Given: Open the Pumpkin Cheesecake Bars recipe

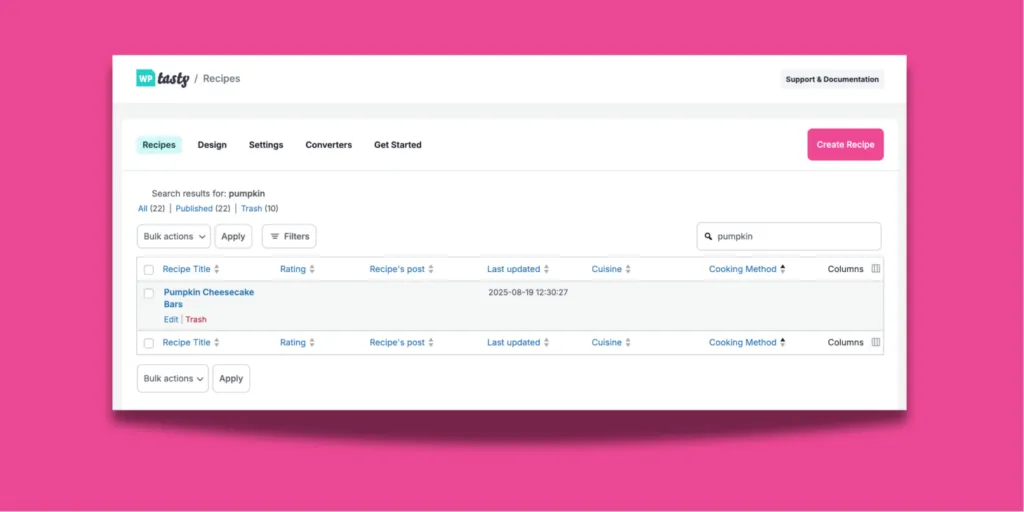Looking at the screenshot, I should pos(209,298).
